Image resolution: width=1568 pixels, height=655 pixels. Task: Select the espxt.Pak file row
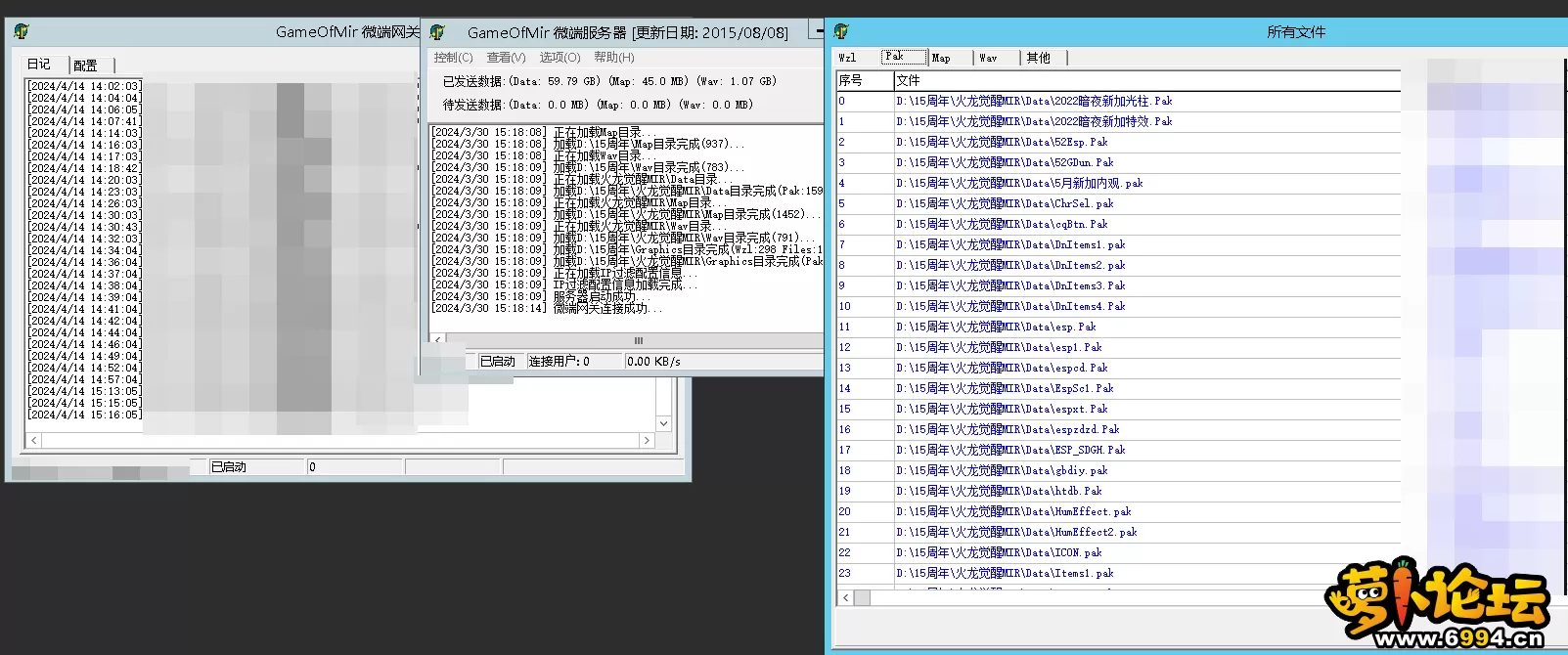tap(1119, 409)
